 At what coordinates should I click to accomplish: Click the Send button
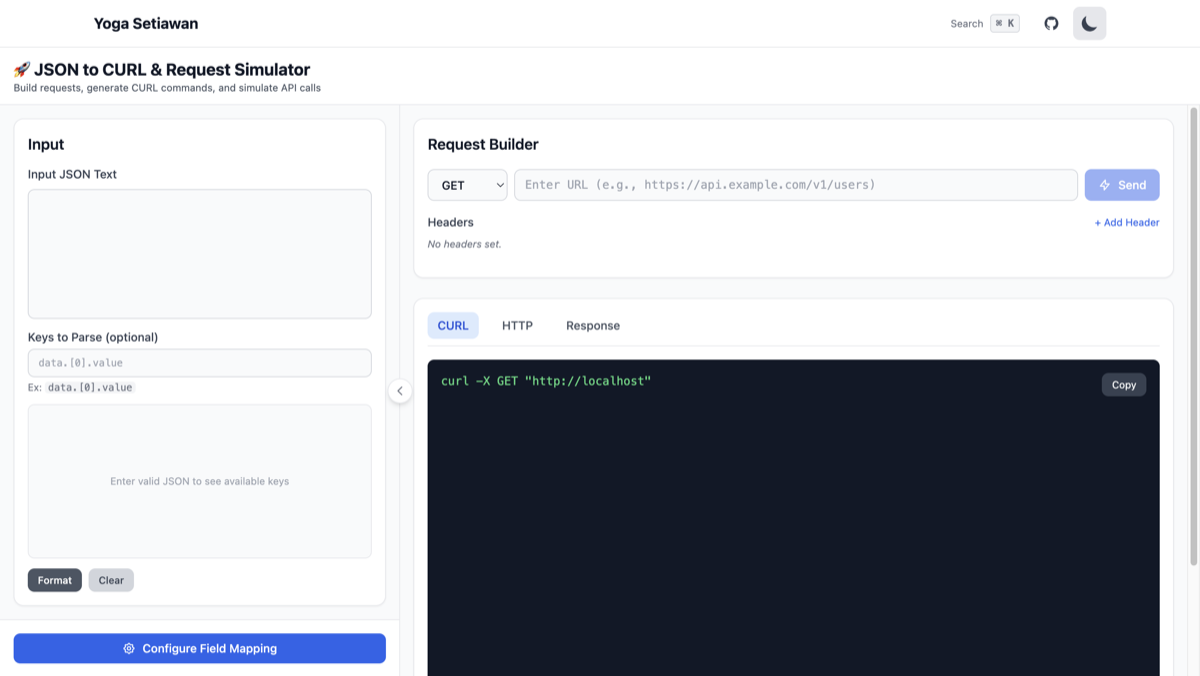(x=1122, y=184)
